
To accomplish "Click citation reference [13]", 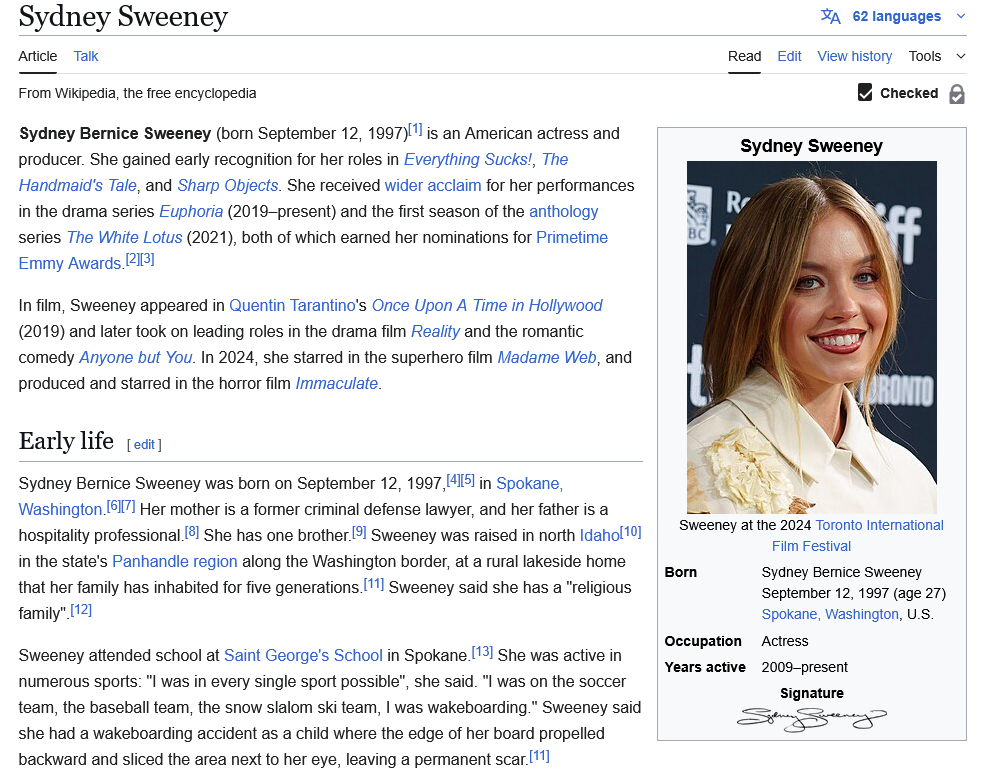I will 482,651.
